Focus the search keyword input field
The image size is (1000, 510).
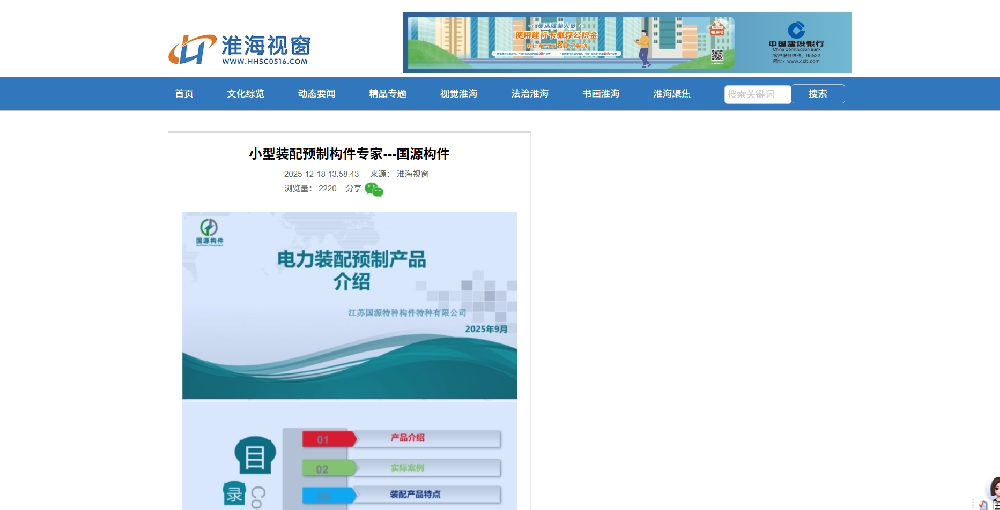757,94
